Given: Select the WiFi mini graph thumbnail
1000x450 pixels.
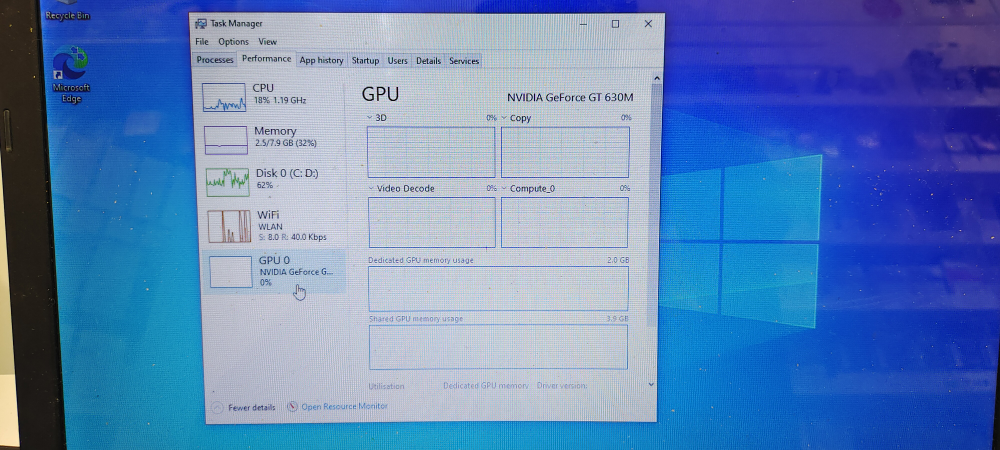Looking at the screenshot, I should tap(229, 226).
